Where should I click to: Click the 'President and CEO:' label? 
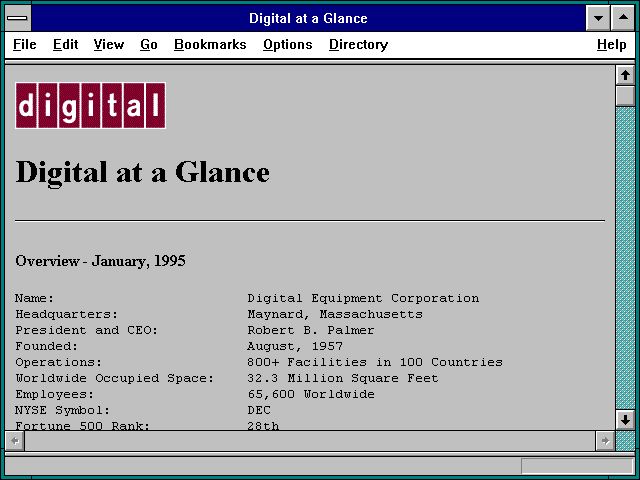[x=87, y=330]
